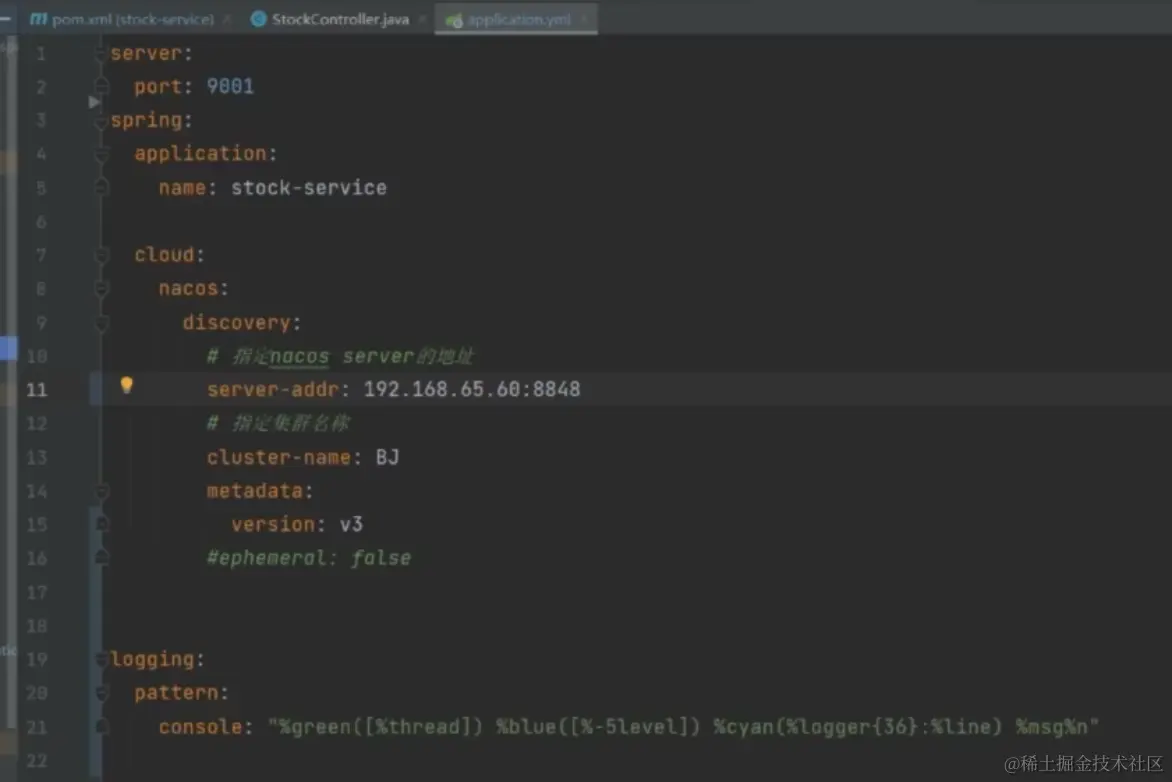1172x782 pixels.
Task: Click line number 22 in the gutter
Action: (x=37, y=760)
